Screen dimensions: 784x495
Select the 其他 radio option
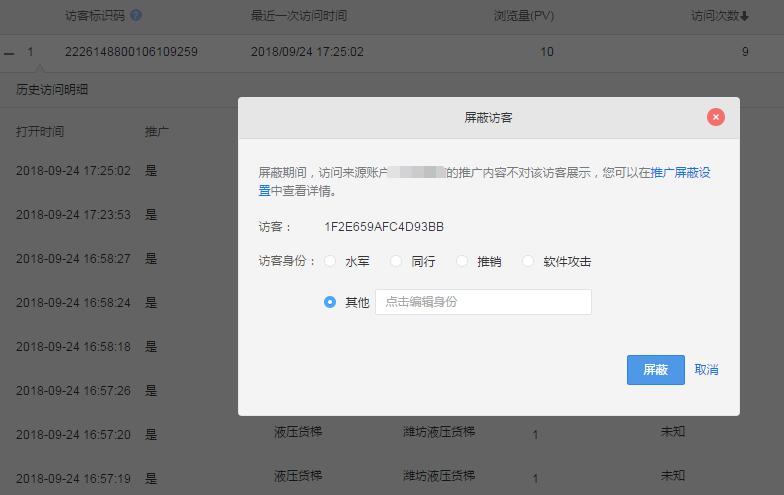[x=330, y=302]
